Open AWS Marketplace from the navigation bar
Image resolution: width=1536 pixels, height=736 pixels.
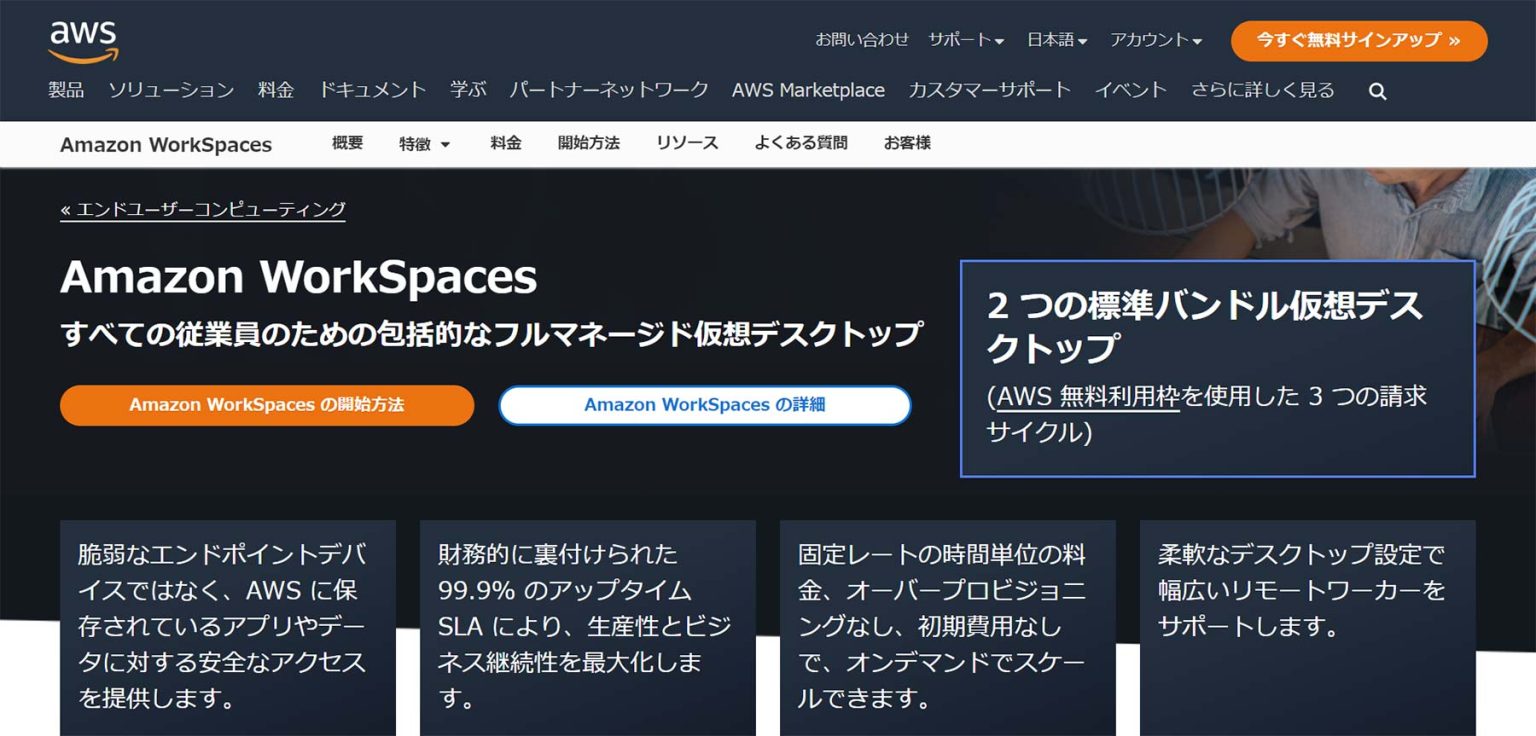click(x=809, y=89)
